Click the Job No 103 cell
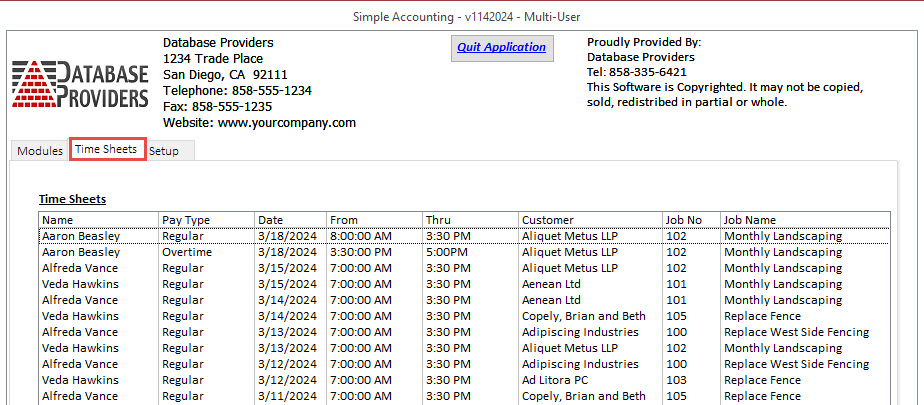Image resolution: width=924 pixels, height=405 pixels. coord(676,381)
